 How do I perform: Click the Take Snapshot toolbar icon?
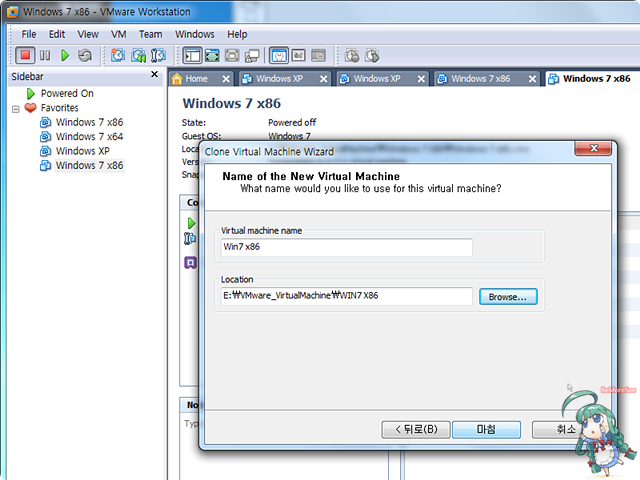[118, 55]
